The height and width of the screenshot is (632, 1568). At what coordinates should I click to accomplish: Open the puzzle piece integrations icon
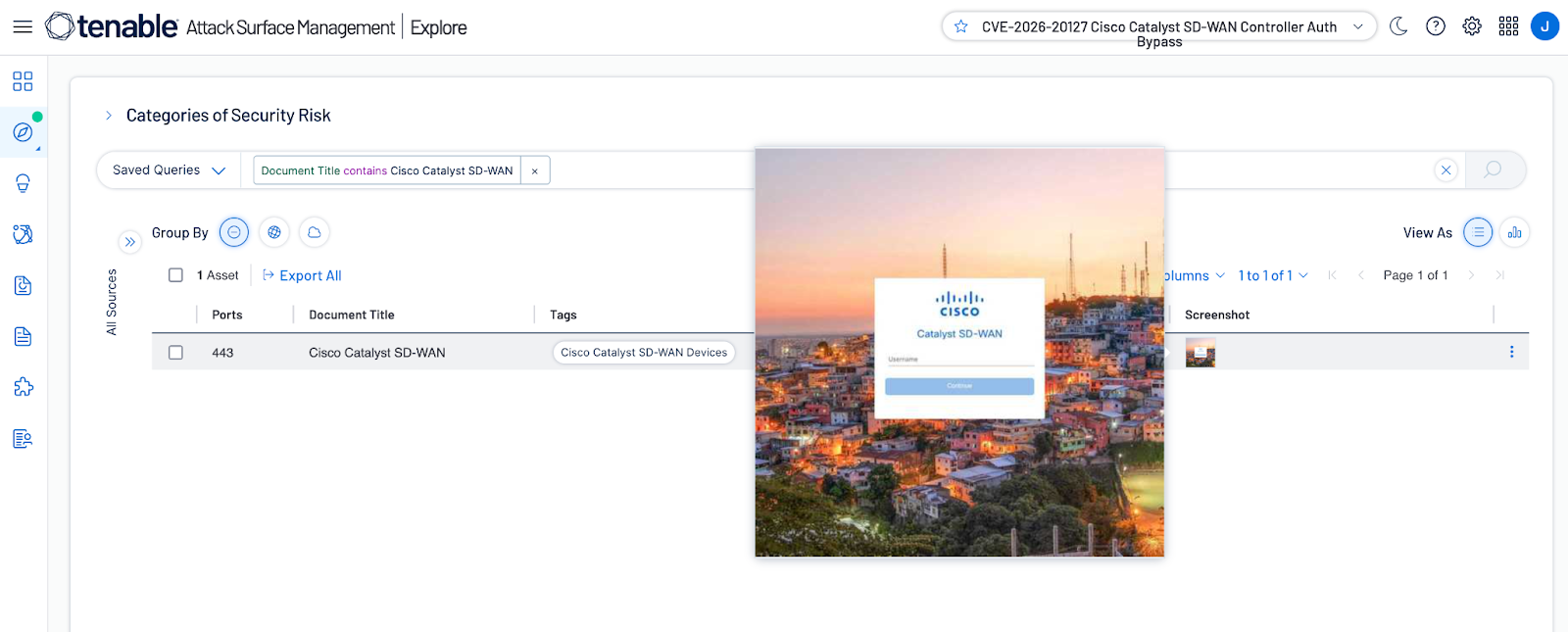tap(23, 387)
